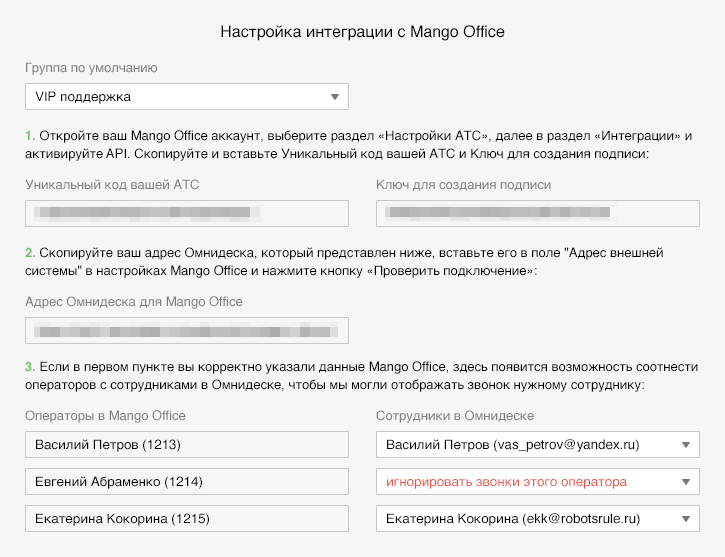725x557 pixels.
Task: Select the 'Адрес Омнидеска для Mango Office' field
Action: coord(187,331)
